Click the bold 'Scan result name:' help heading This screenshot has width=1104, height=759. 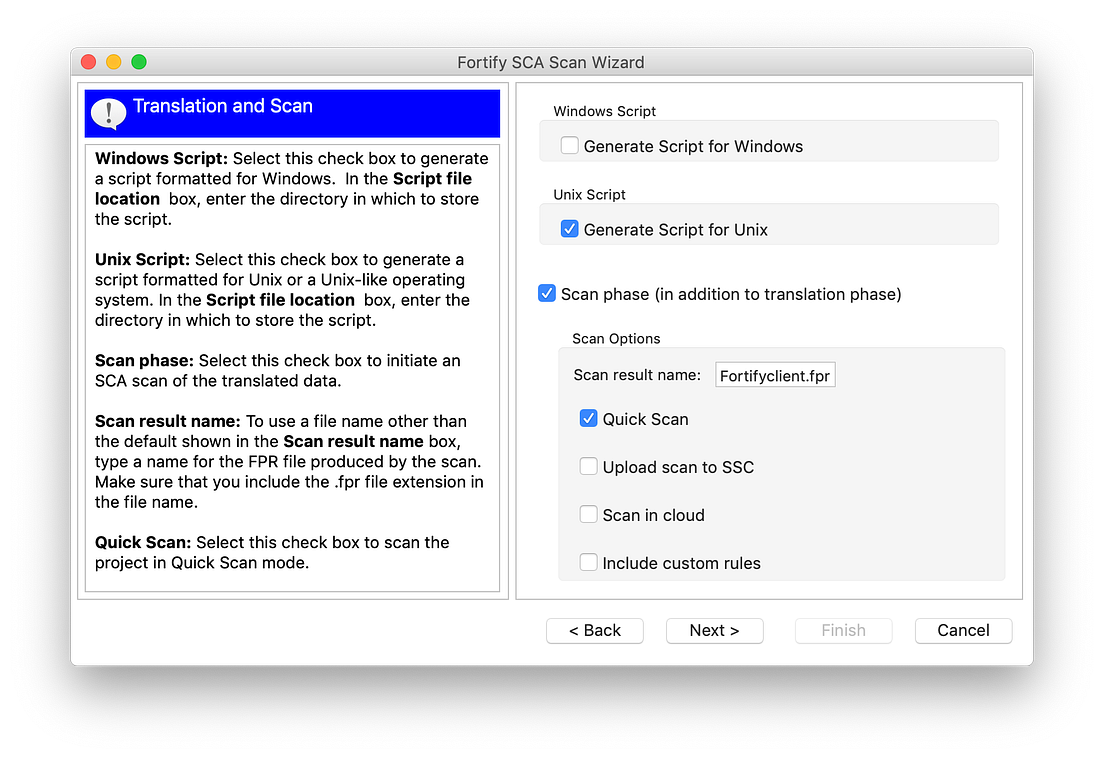(x=168, y=422)
